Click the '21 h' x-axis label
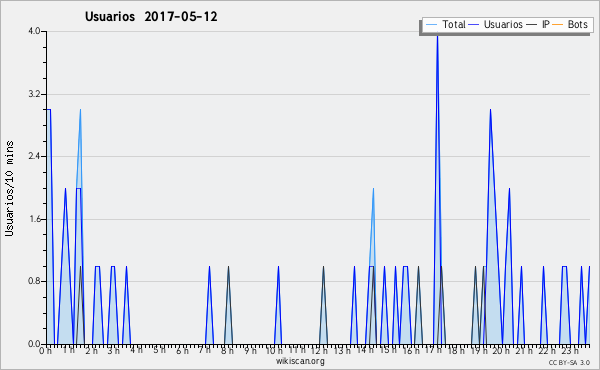Viewport: 600px width, 370px height. (x=524, y=351)
